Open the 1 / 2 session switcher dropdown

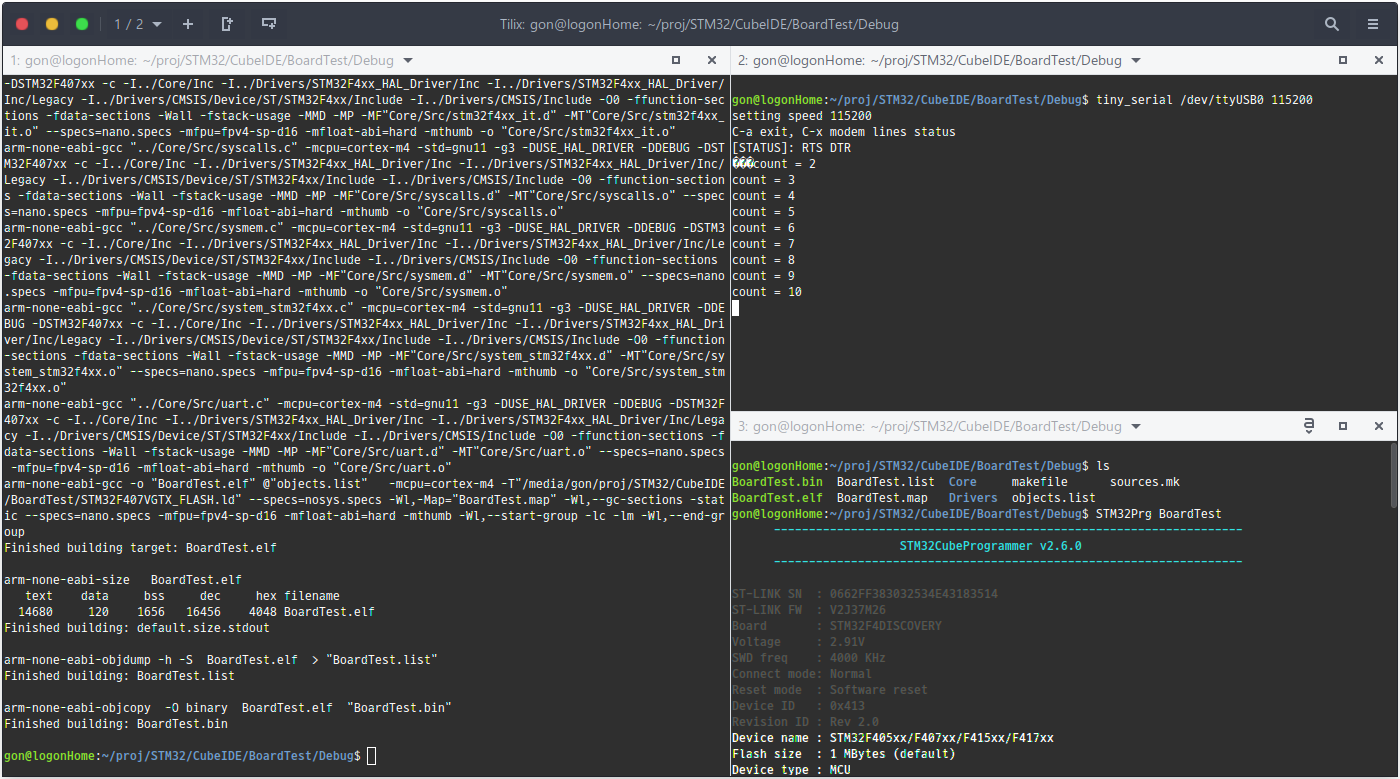137,23
